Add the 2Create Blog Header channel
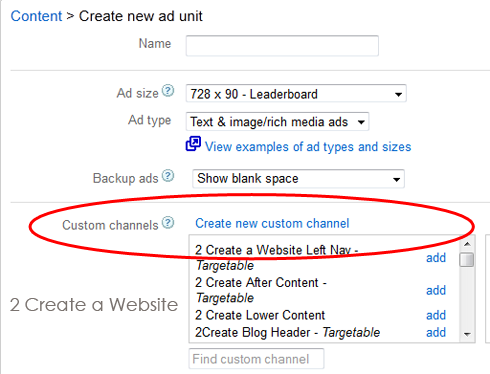This screenshot has height=374, width=490. click(436, 332)
